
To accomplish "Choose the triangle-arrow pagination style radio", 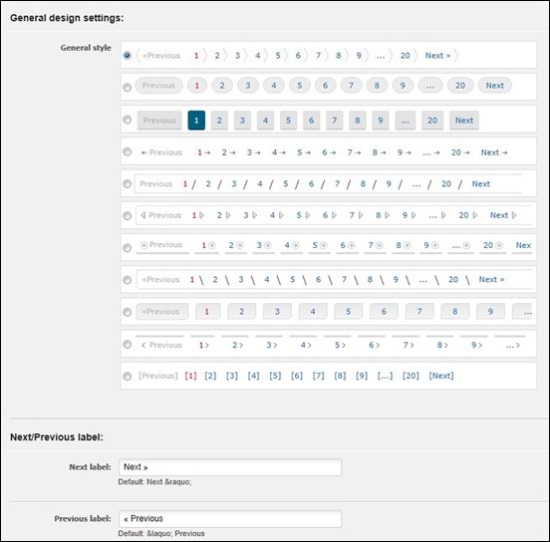I will coord(127,216).
